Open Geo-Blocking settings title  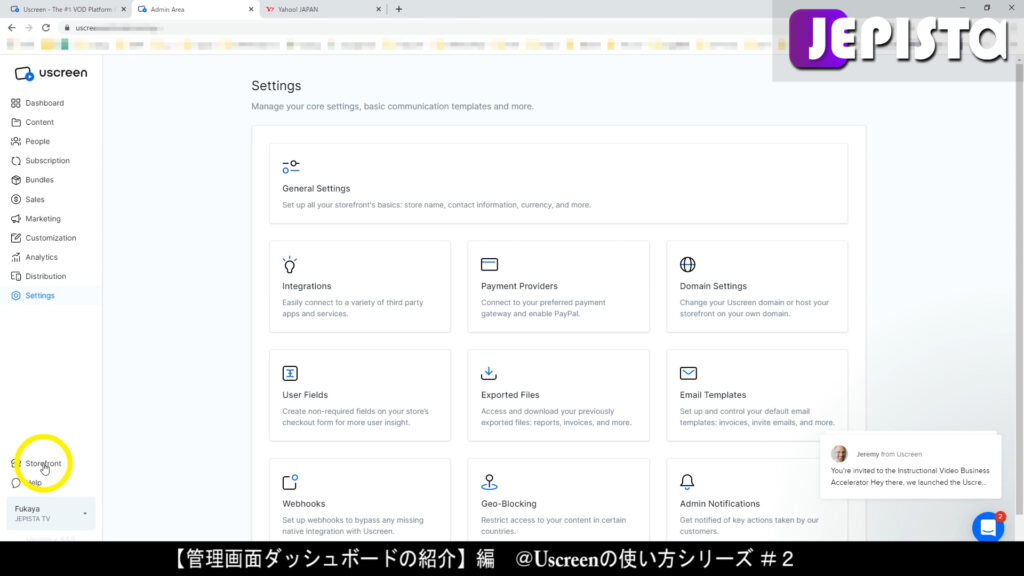509,504
